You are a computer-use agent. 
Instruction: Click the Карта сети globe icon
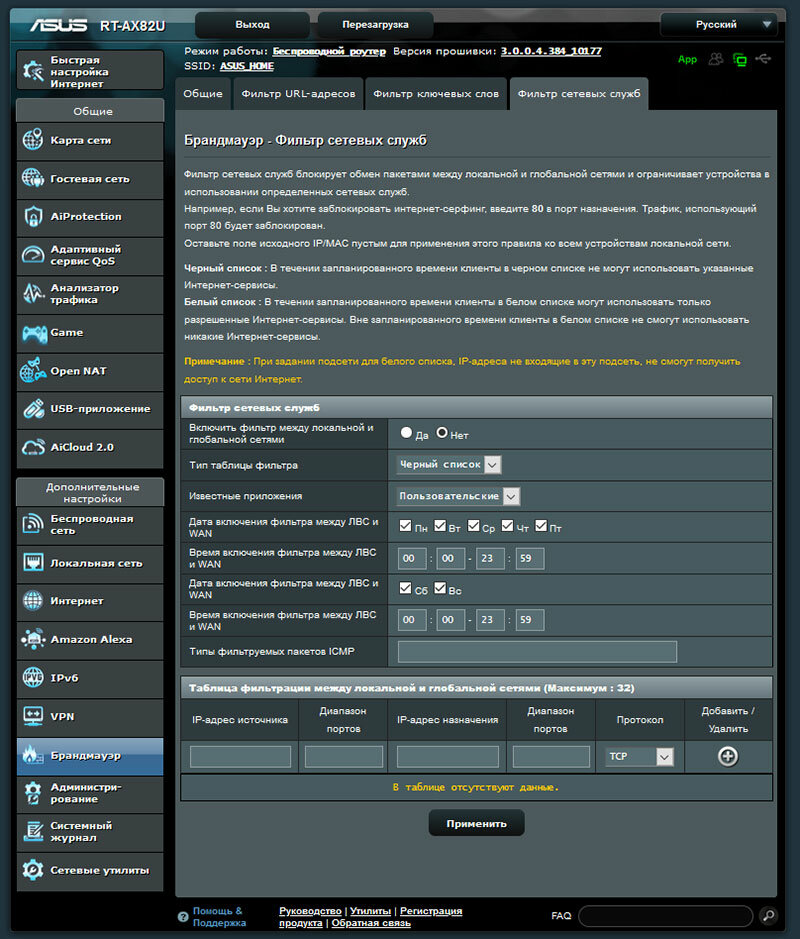click(33, 140)
